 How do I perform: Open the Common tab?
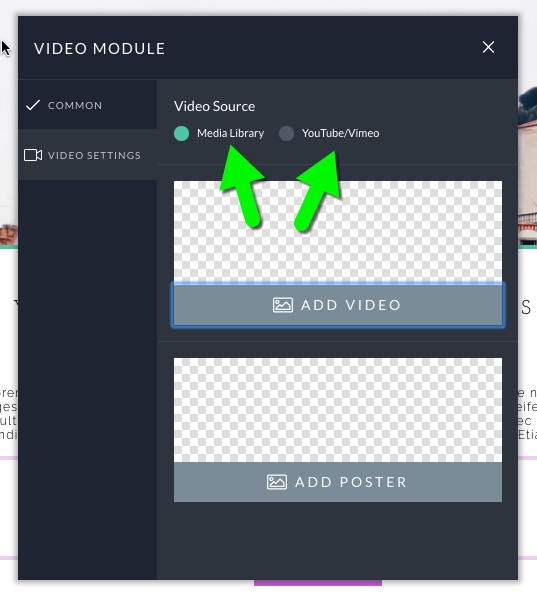(x=87, y=105)
